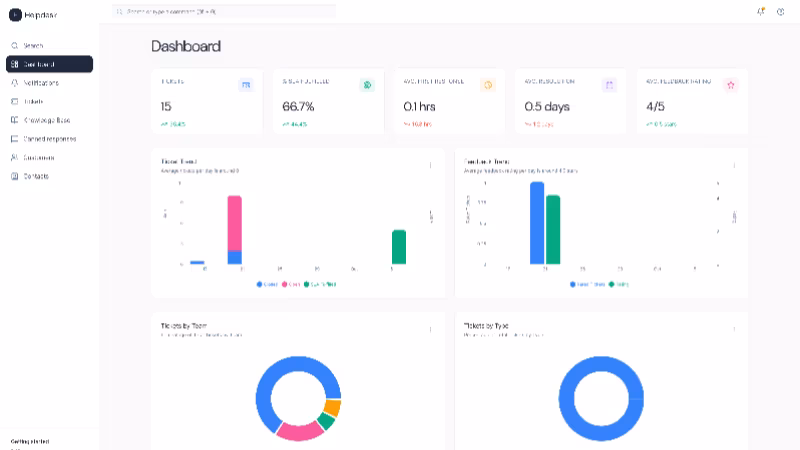800x450 pixels.
Task: Click the 0.1 hrs first response value
Action: pyautogui.click(x=419, y=107)
